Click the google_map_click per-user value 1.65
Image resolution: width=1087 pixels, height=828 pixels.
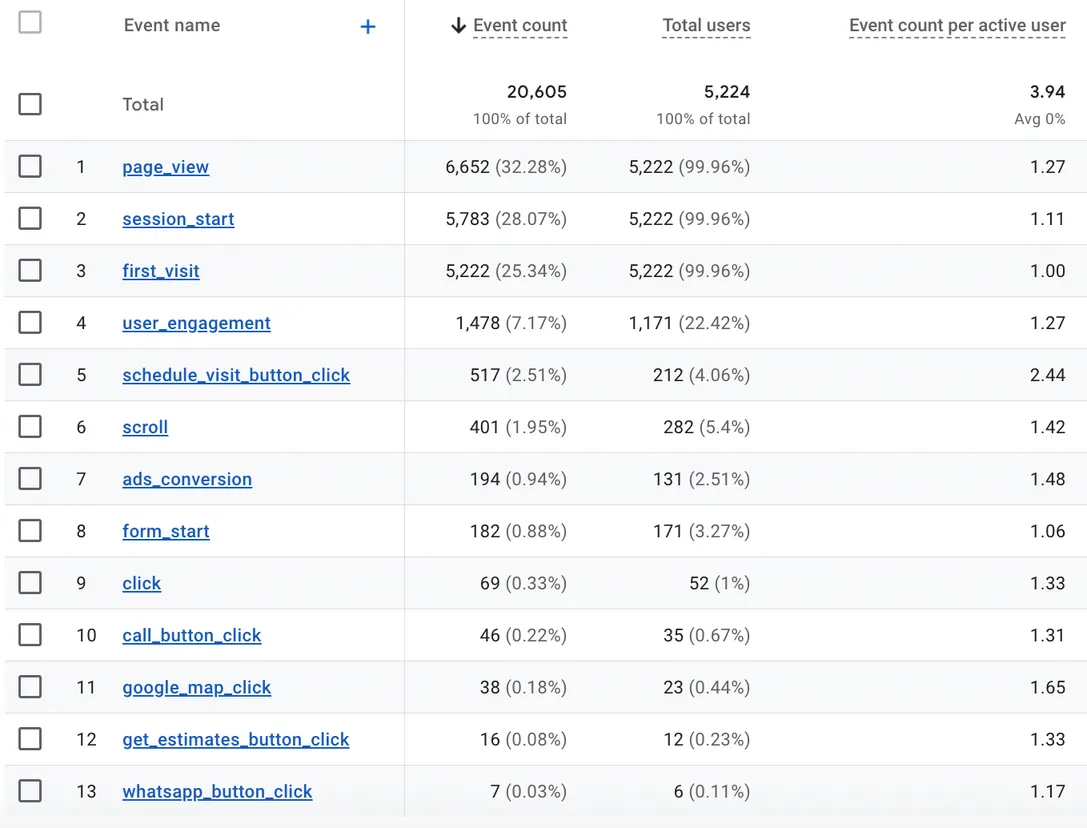1047,687
